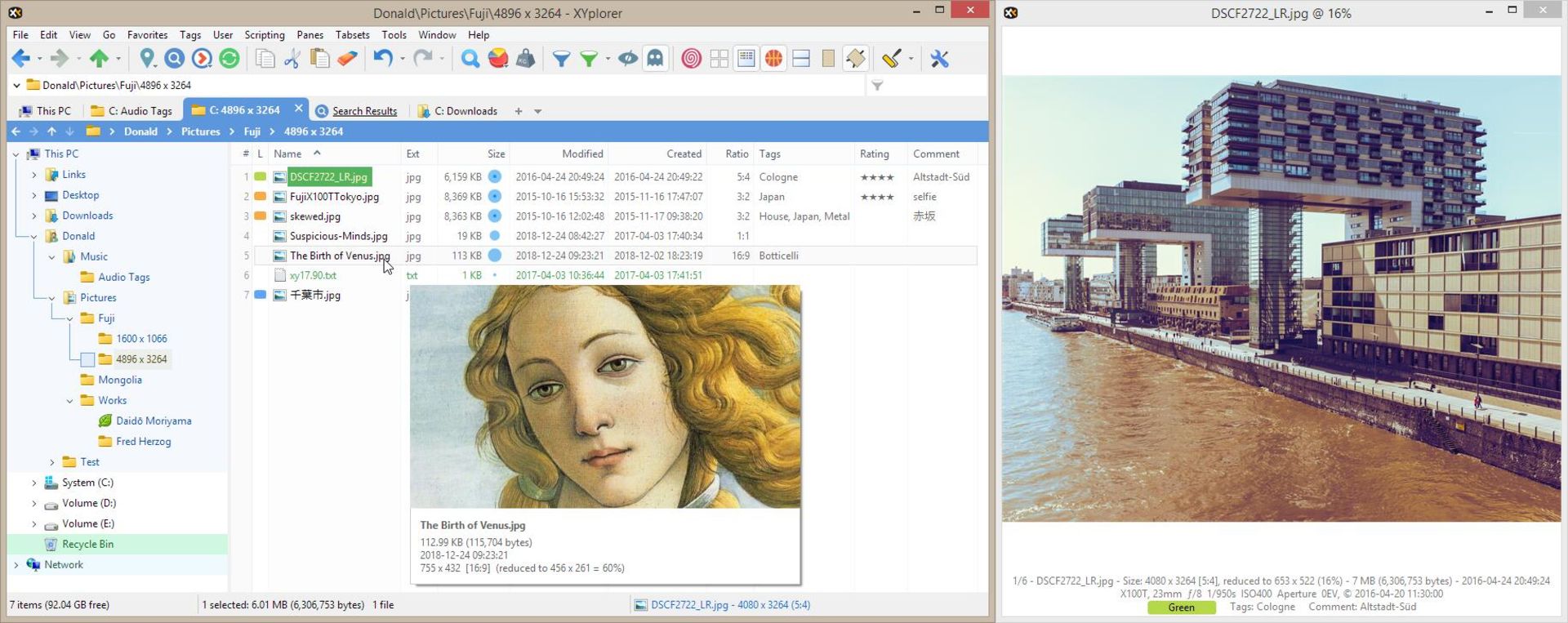
Task: Toggle the Show Hidden eye icon
Action: [627, 59]
